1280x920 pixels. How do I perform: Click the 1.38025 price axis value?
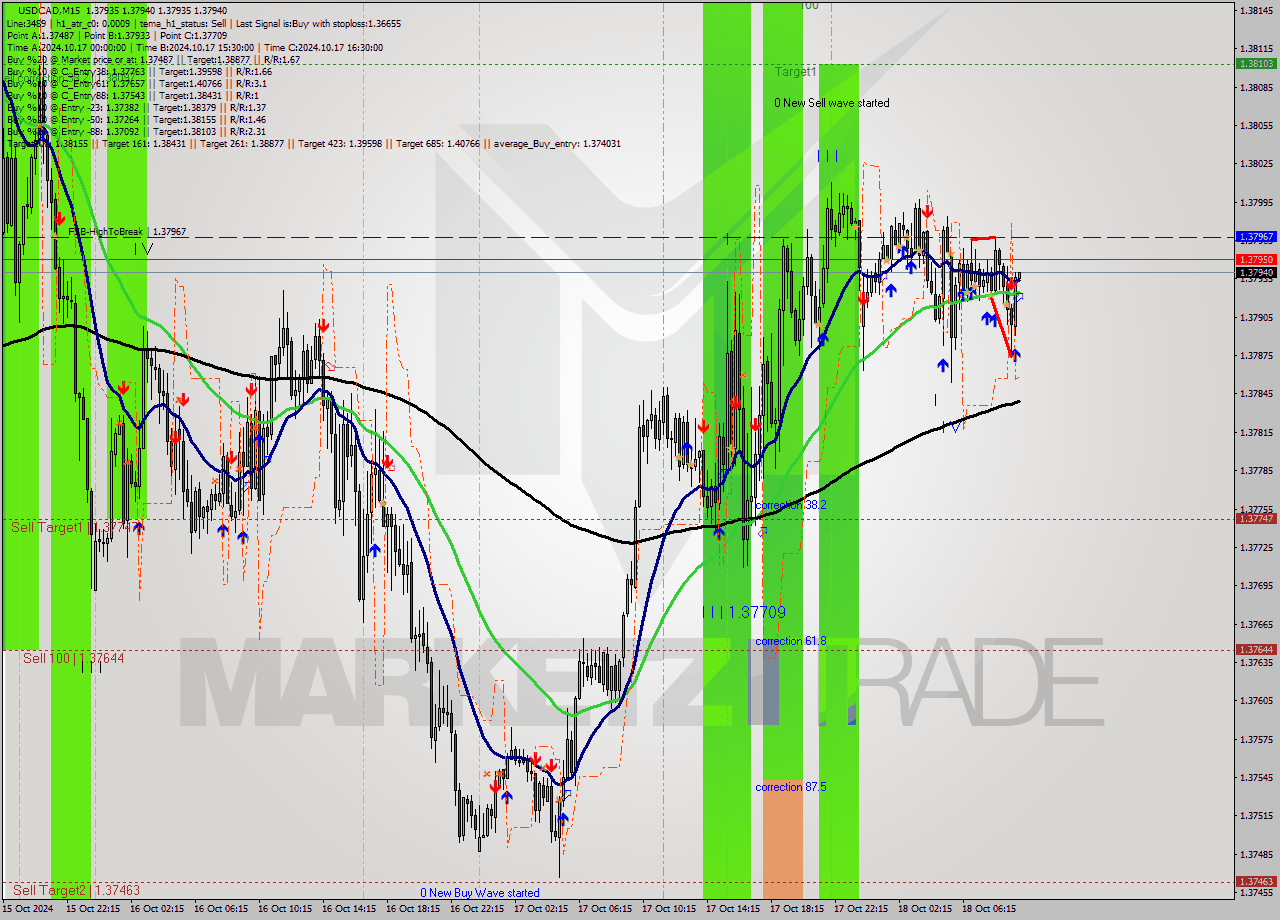[1256, 163]
